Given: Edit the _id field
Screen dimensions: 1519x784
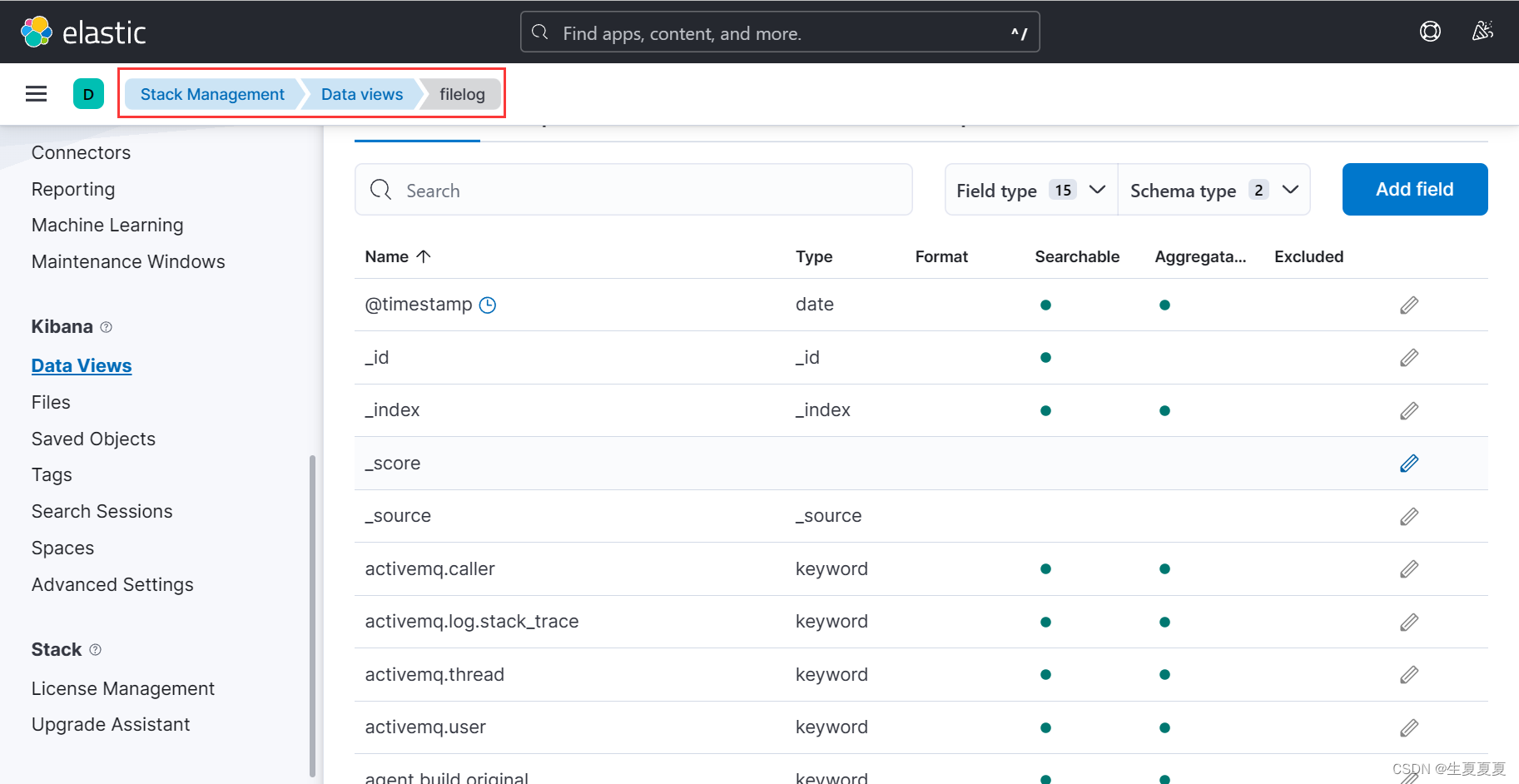Looking at the screenshot, I should [x=1408, y=358].
